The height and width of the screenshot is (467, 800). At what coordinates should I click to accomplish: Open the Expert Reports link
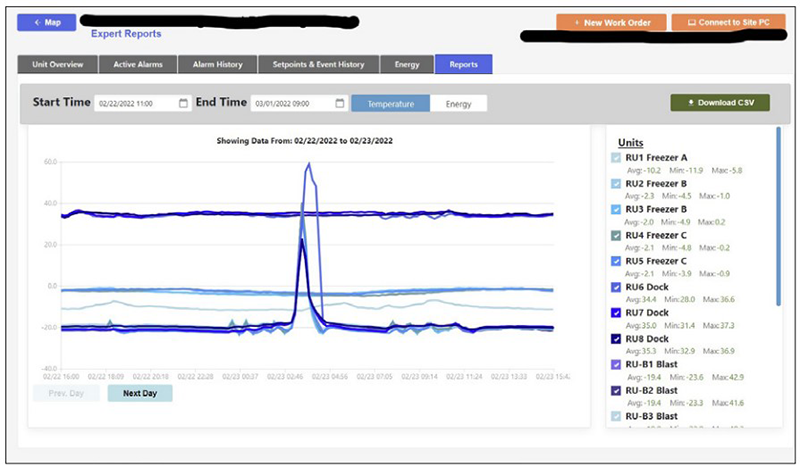(x=126, y=34)
